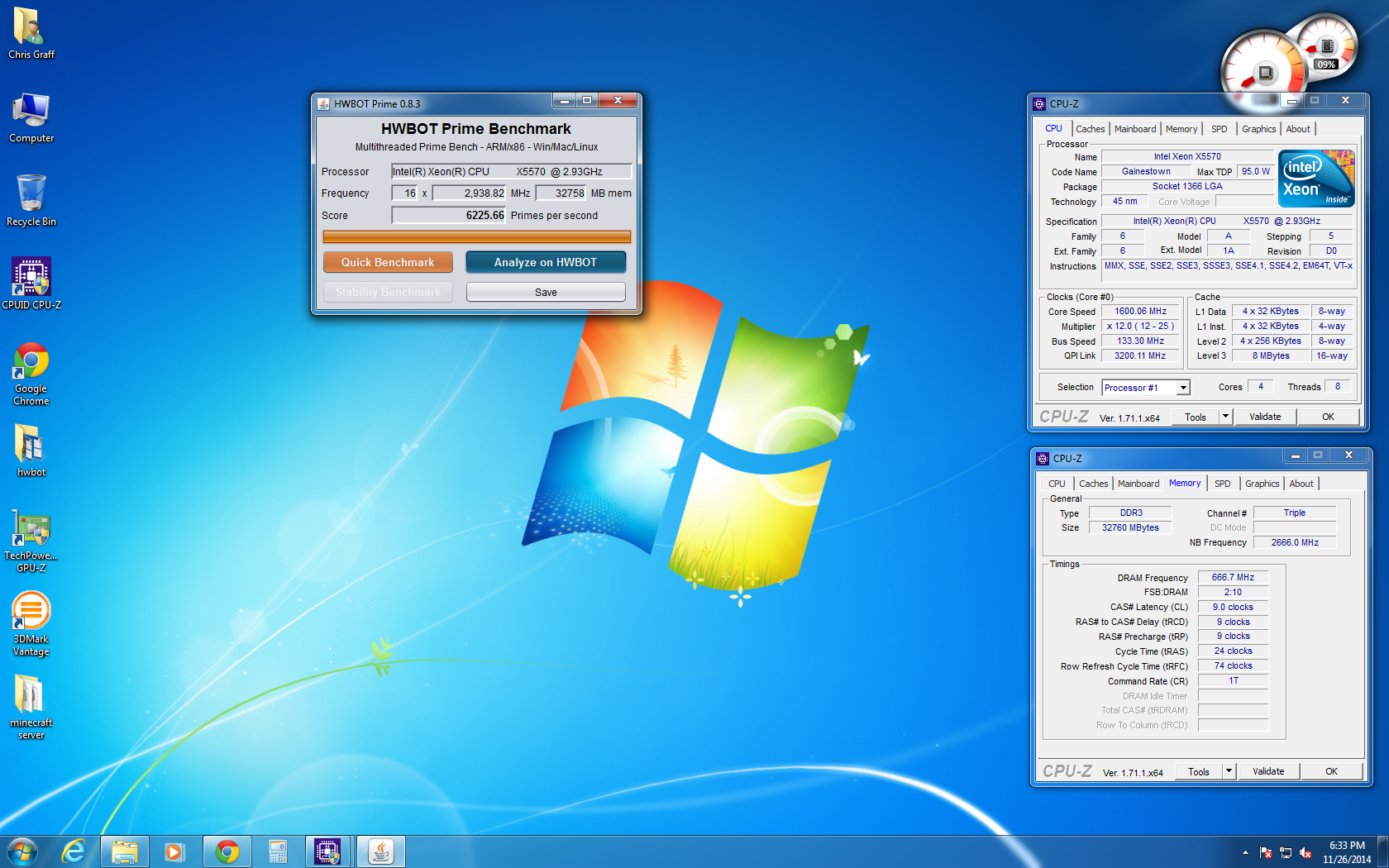Show hidden system tray icons arrow
The width and height of the screenshot is (1389, 868).
1245,852
